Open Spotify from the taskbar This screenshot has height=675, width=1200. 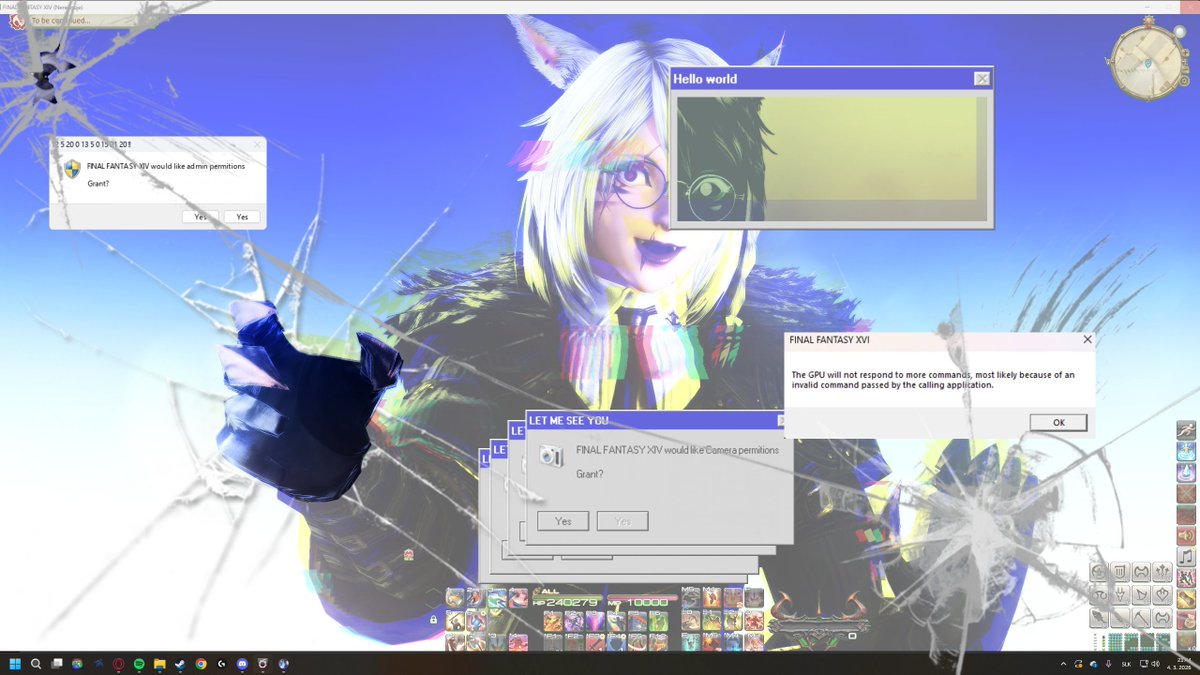pyautogui.click(x=138, y=663)
